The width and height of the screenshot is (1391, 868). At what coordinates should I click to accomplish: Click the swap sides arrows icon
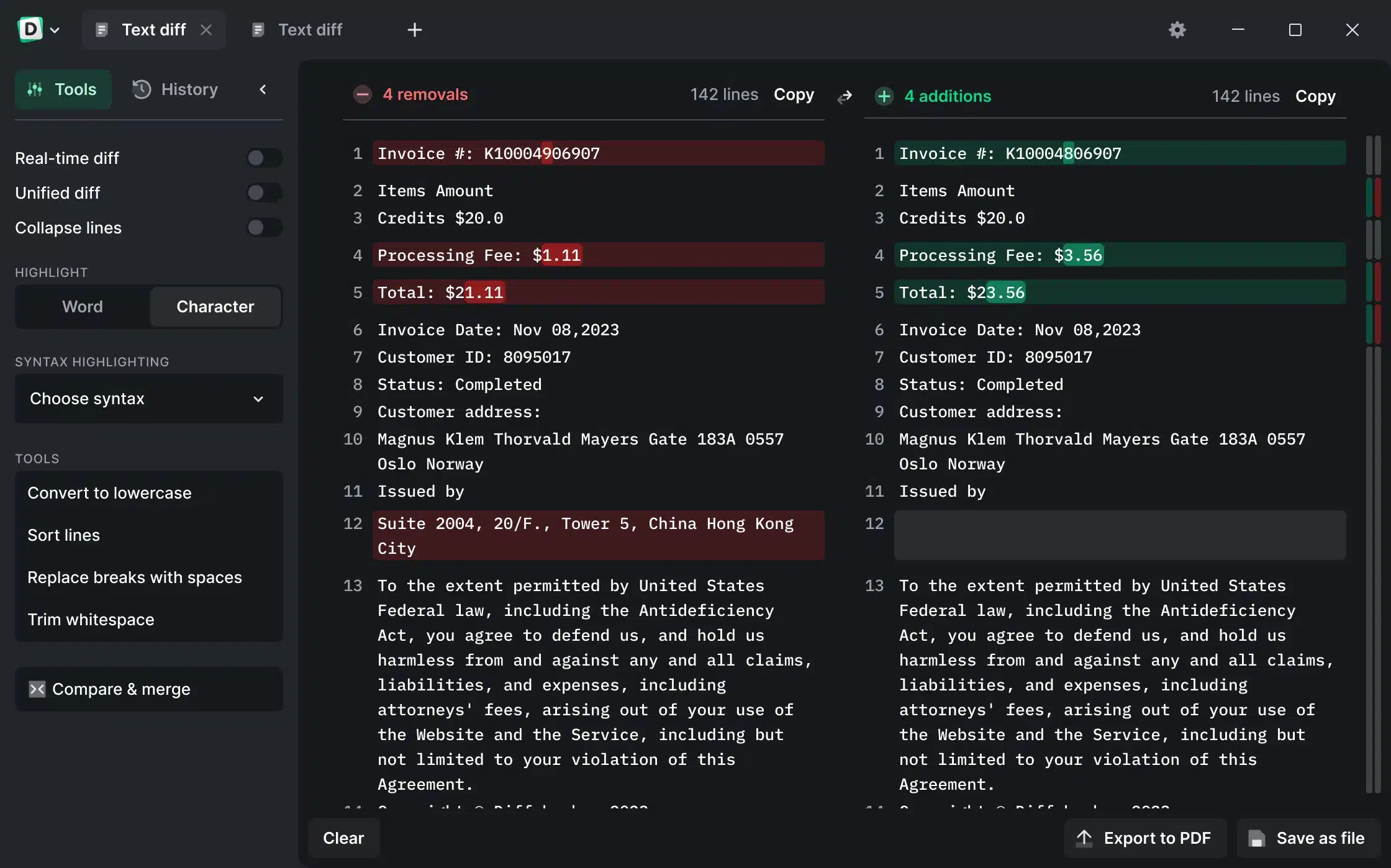click(x=845, y=97)
